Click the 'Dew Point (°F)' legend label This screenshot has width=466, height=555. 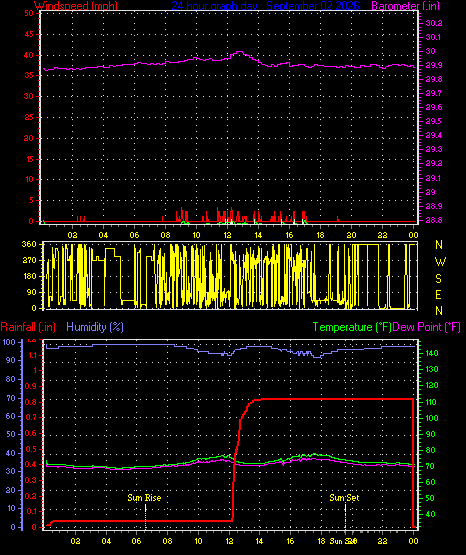pos(427,327)
